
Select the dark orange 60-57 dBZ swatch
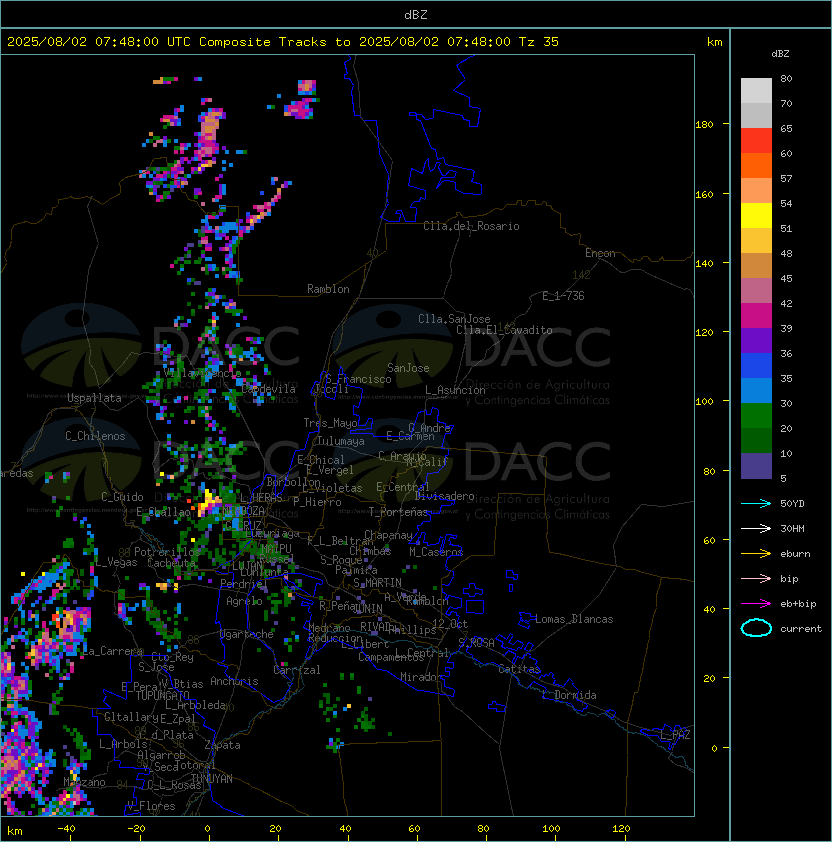click(756, 165)
